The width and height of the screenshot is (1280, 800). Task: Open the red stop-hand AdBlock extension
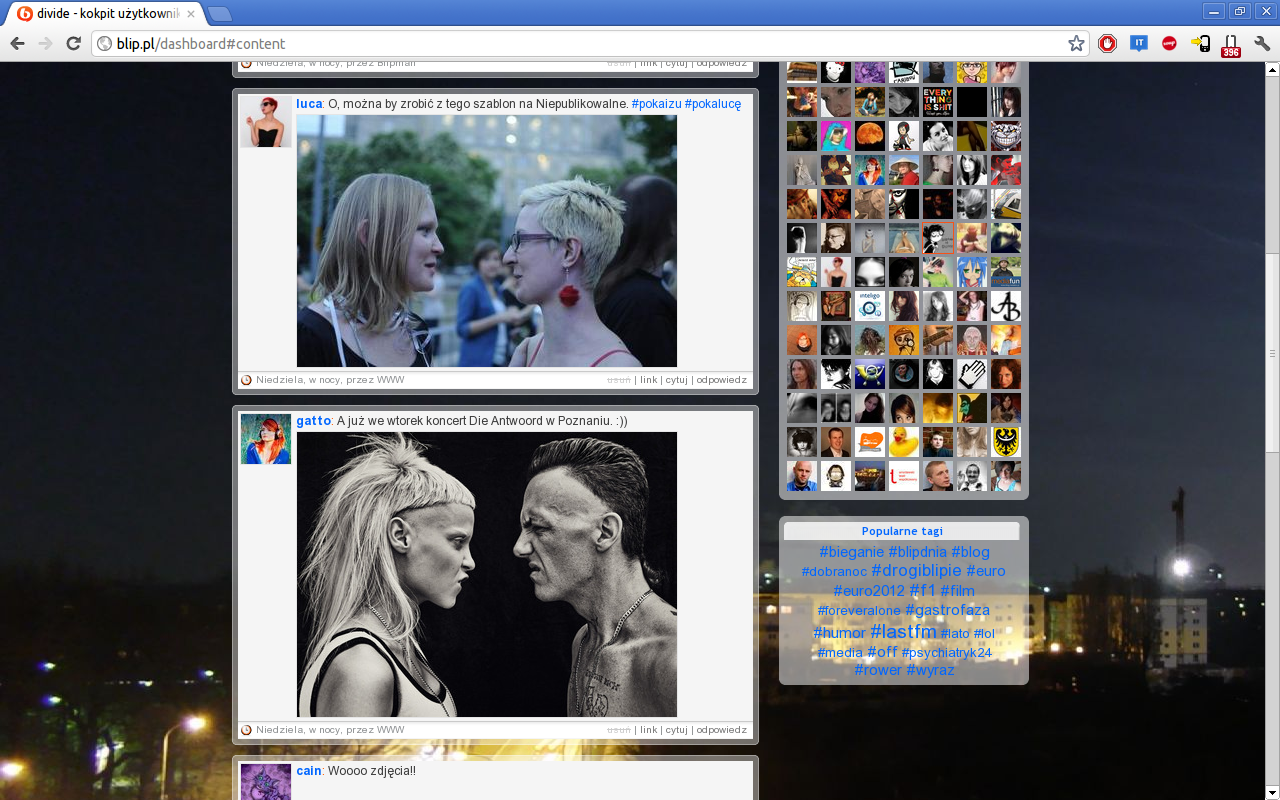(x=1107, y=43)
